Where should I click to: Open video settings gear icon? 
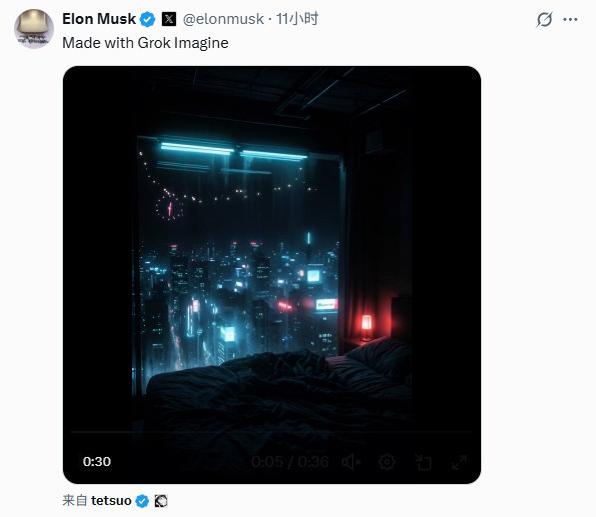387,462
